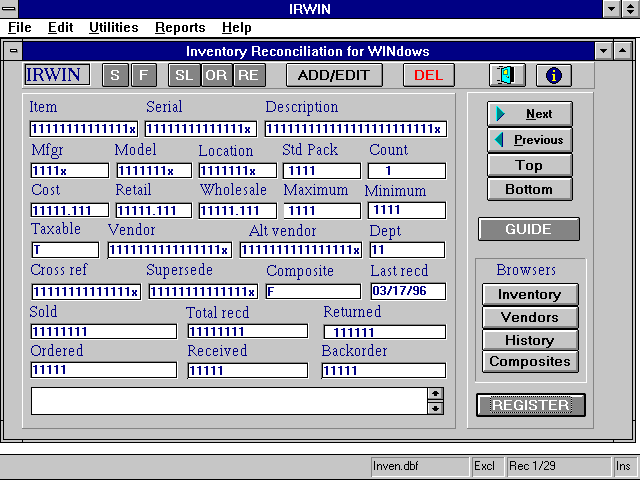Jump to Bottom record
The height and width of the screenshot is (480, 640).
click(x=529, y=189)
